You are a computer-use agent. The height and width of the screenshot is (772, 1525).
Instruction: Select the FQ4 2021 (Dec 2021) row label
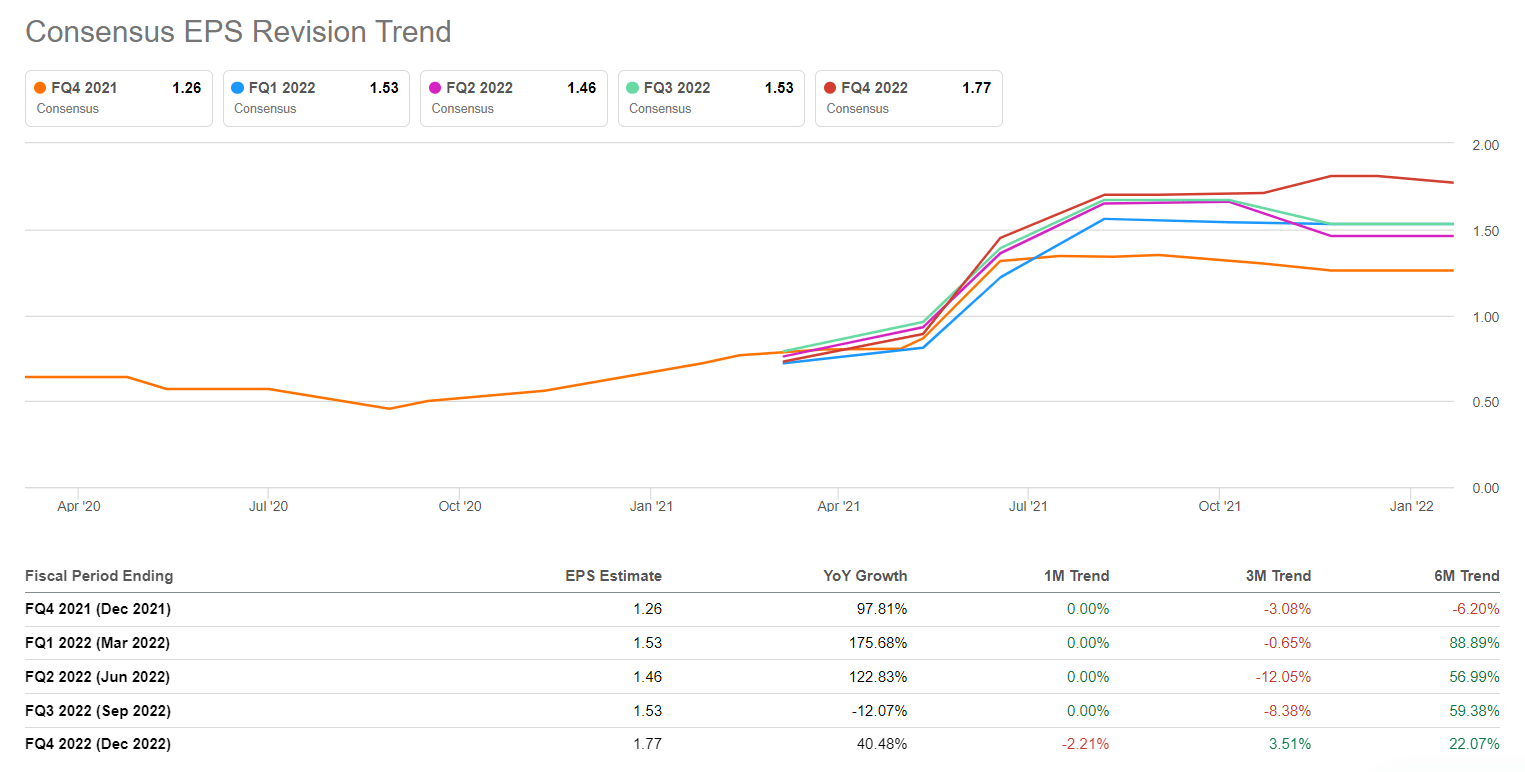(98, 609)
